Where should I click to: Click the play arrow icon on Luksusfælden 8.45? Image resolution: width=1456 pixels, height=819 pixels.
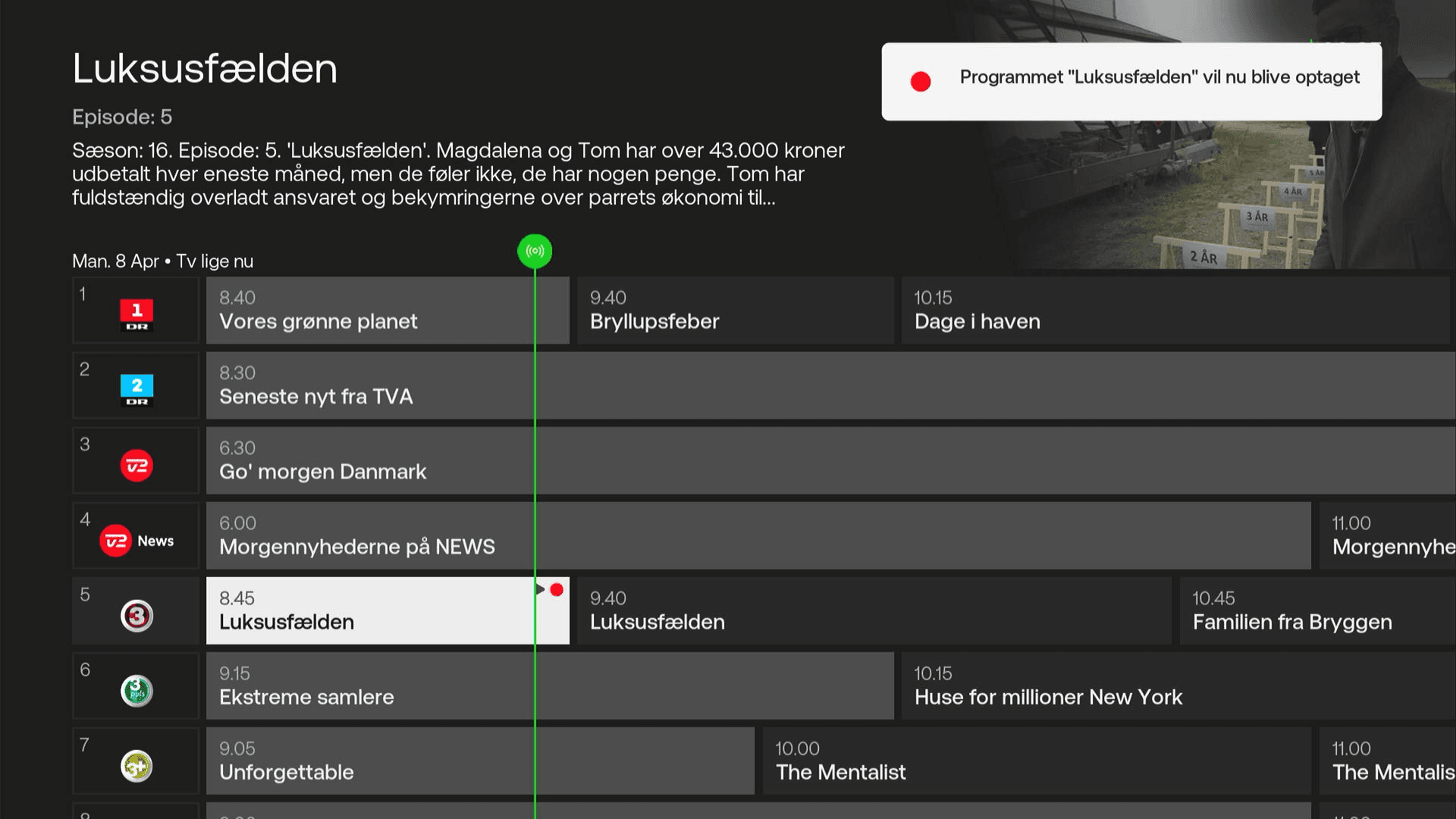point(540,589)
